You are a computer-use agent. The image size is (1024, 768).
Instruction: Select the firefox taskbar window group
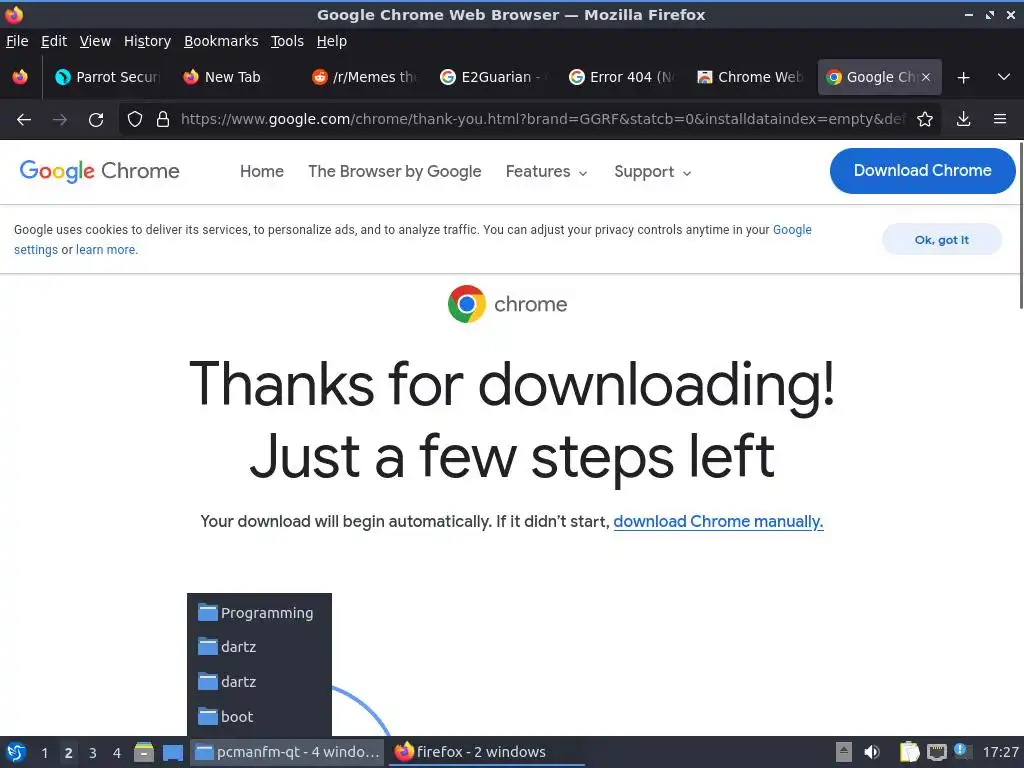pos(487,752)
